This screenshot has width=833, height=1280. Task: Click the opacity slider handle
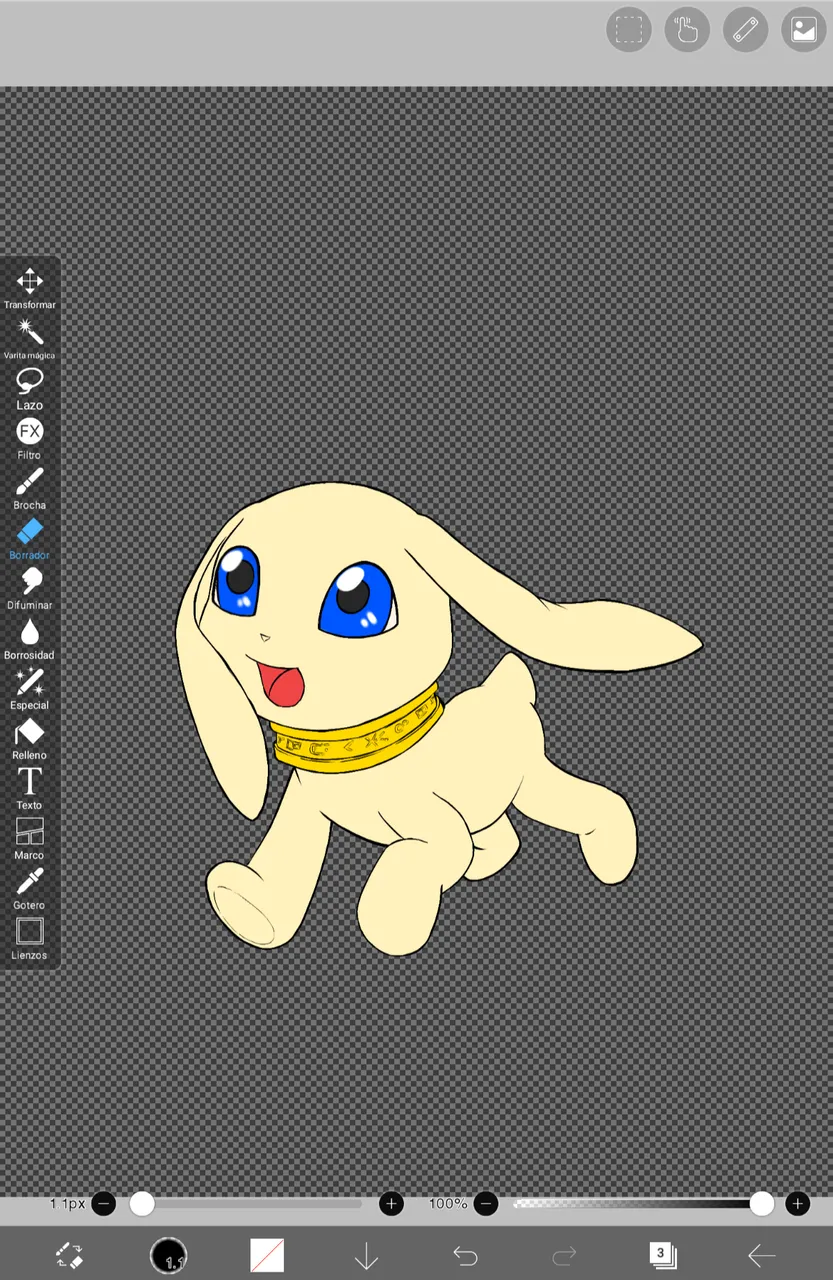[x=762, y=1203]
